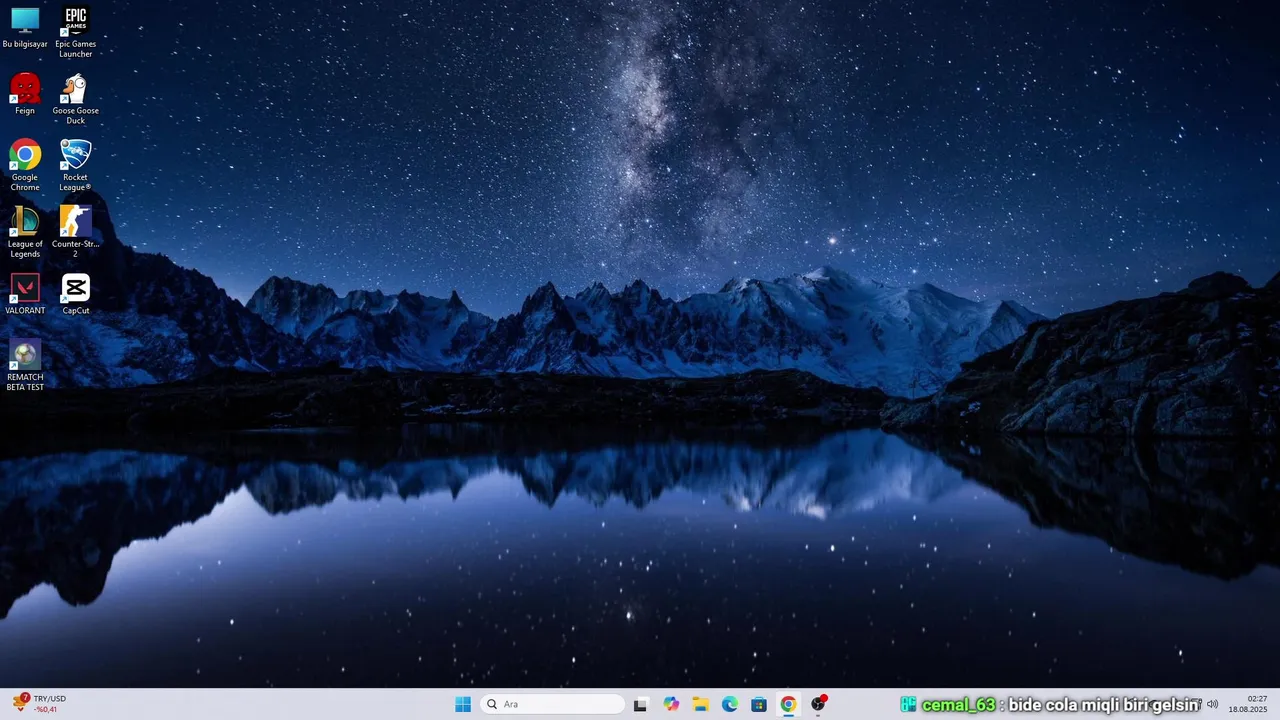Launch Copilot from the taskbar
The width and height of the screenshot is (1280, 720).
tap(671, 704)
